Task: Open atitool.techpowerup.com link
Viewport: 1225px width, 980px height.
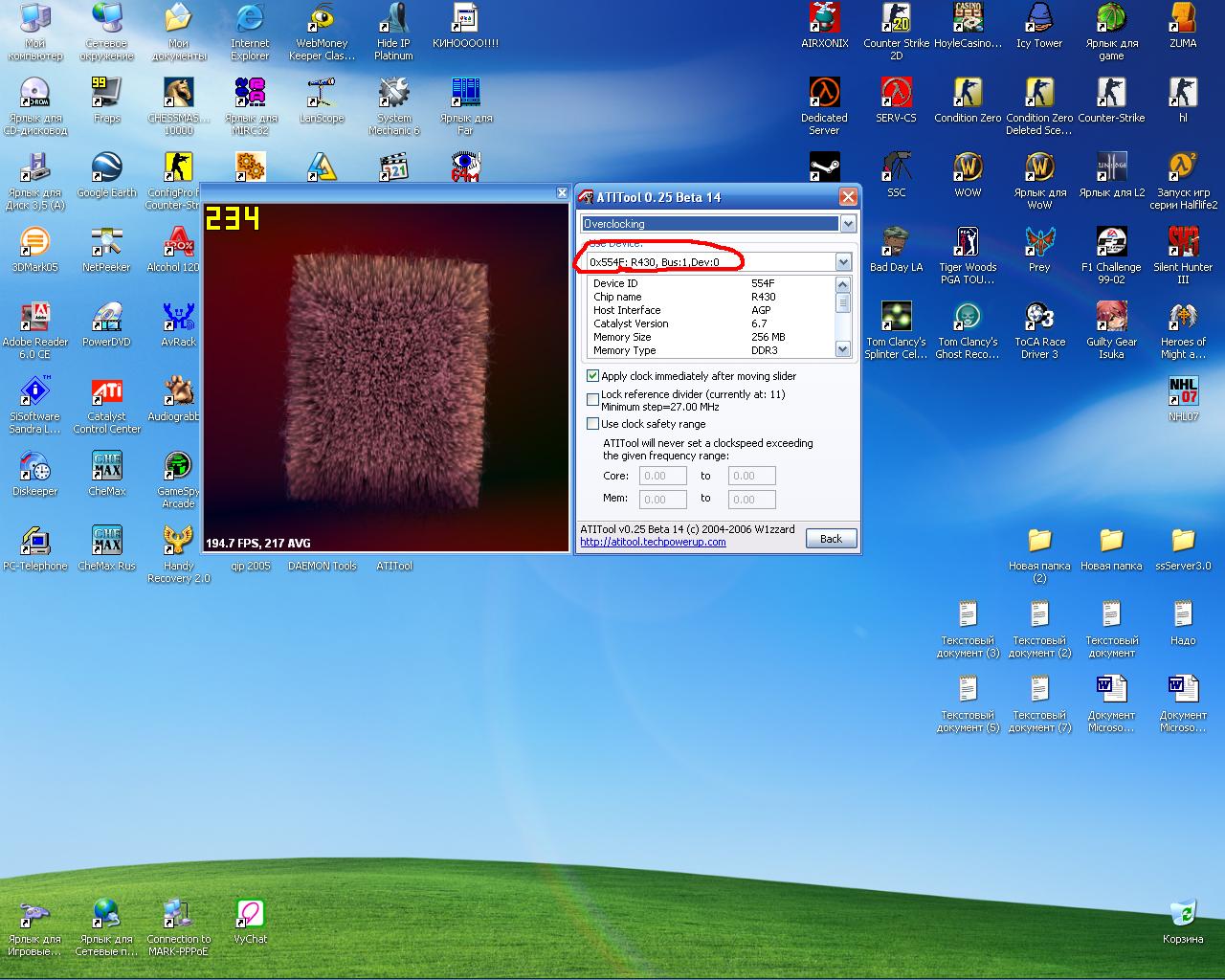Action: click(x=653, y=542)
